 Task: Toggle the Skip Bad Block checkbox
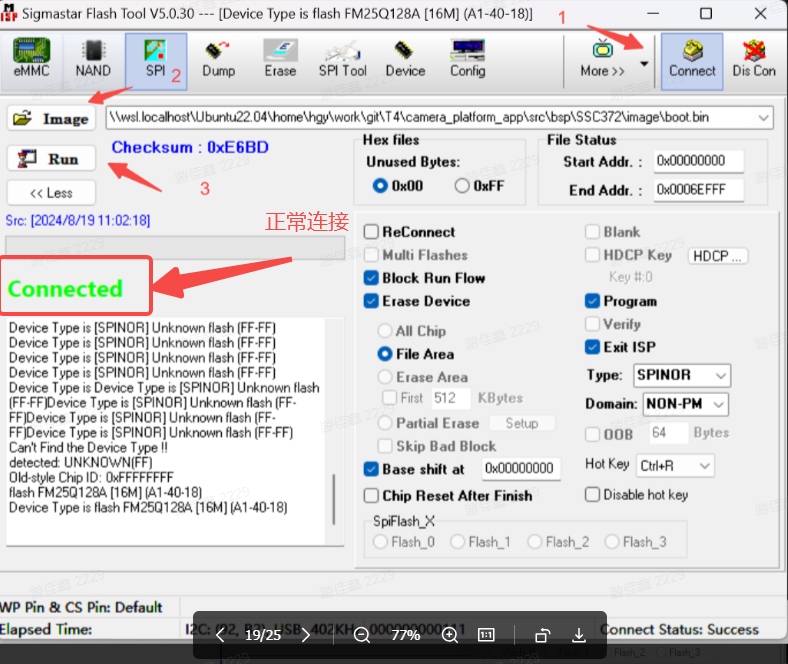(x=385, y=446)
